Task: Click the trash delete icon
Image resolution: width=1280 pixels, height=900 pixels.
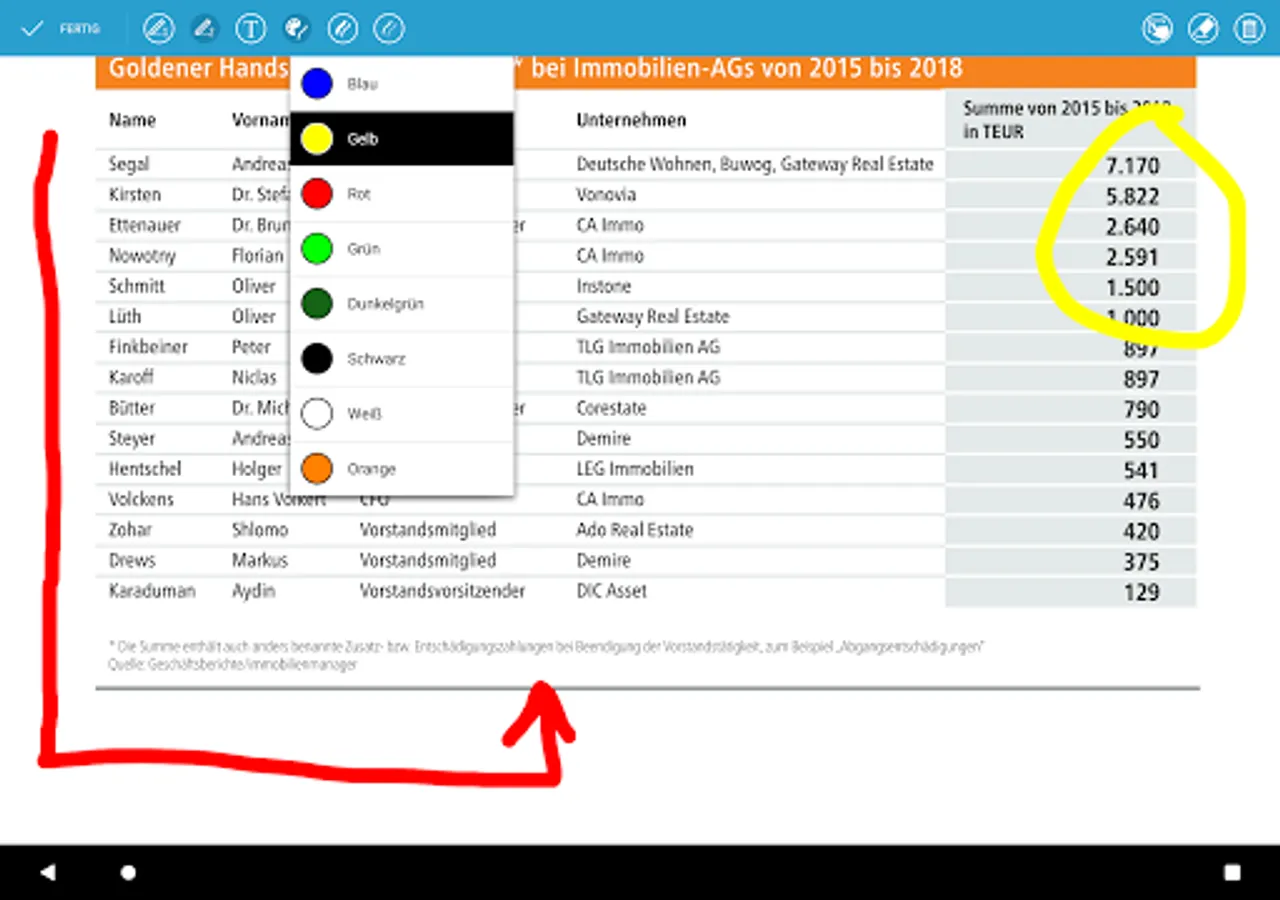Action: coord(1249,28)
